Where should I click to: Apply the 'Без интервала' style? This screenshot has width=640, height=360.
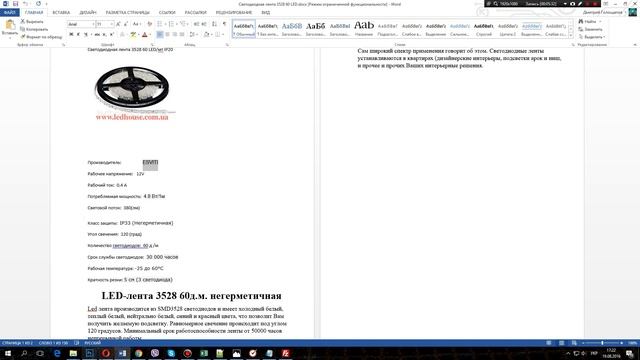268,29
